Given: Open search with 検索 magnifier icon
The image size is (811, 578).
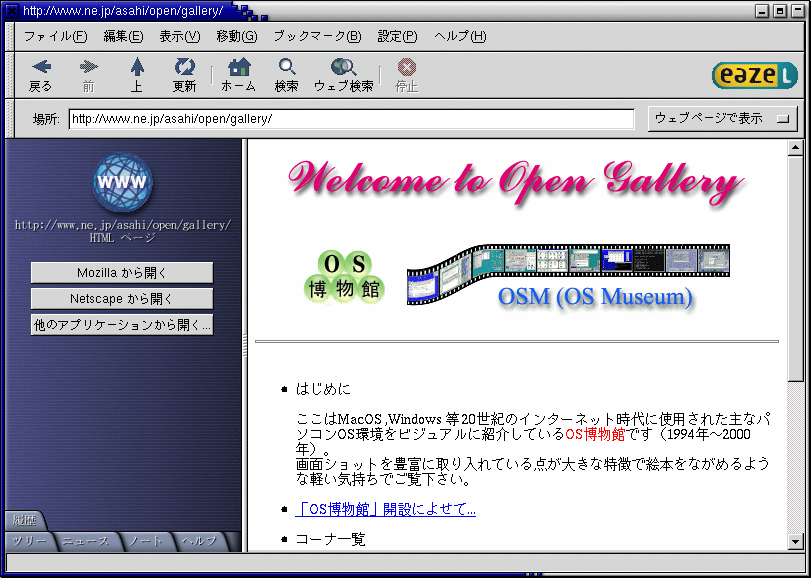Looking at the screenshot, I should click(287, 68).
